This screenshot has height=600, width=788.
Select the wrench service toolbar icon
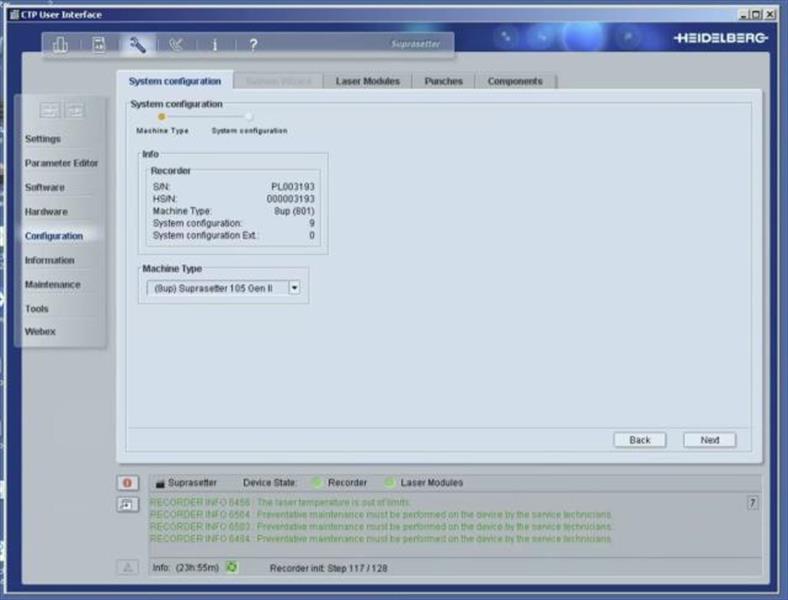137,45
